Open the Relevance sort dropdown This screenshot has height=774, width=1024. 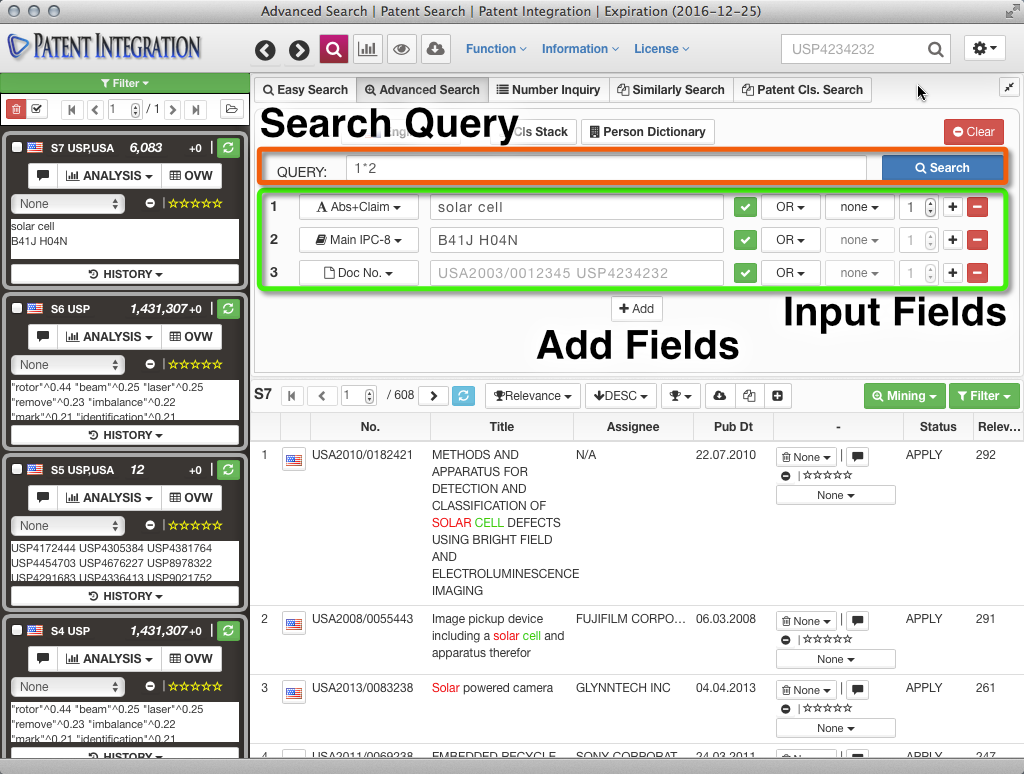coord(532,396)
